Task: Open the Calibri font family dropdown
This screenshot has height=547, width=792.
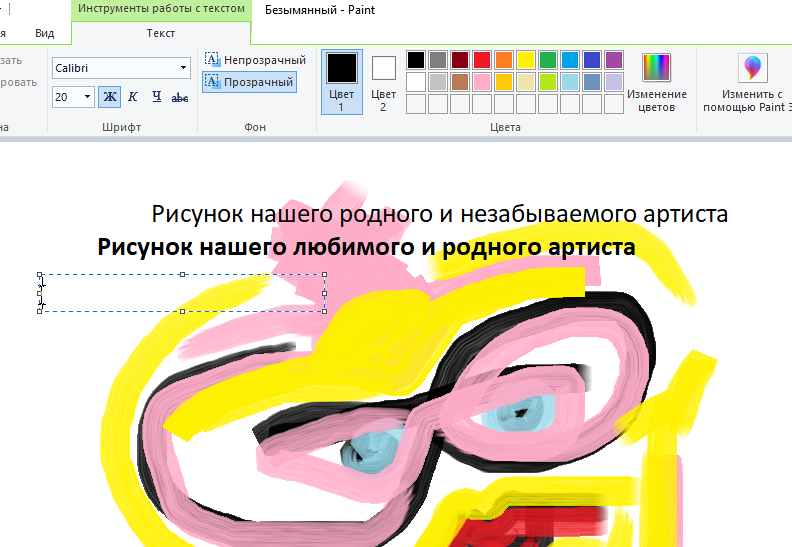Action: 183,68
